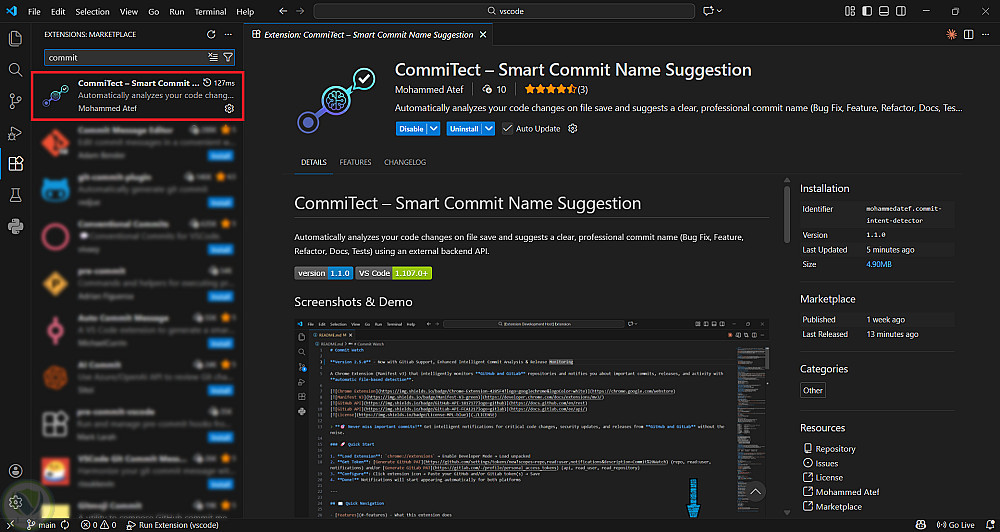Screen dimensions: 1000x532
Task: Click the filter extensions funnel icon
Action: click(228, 57)
